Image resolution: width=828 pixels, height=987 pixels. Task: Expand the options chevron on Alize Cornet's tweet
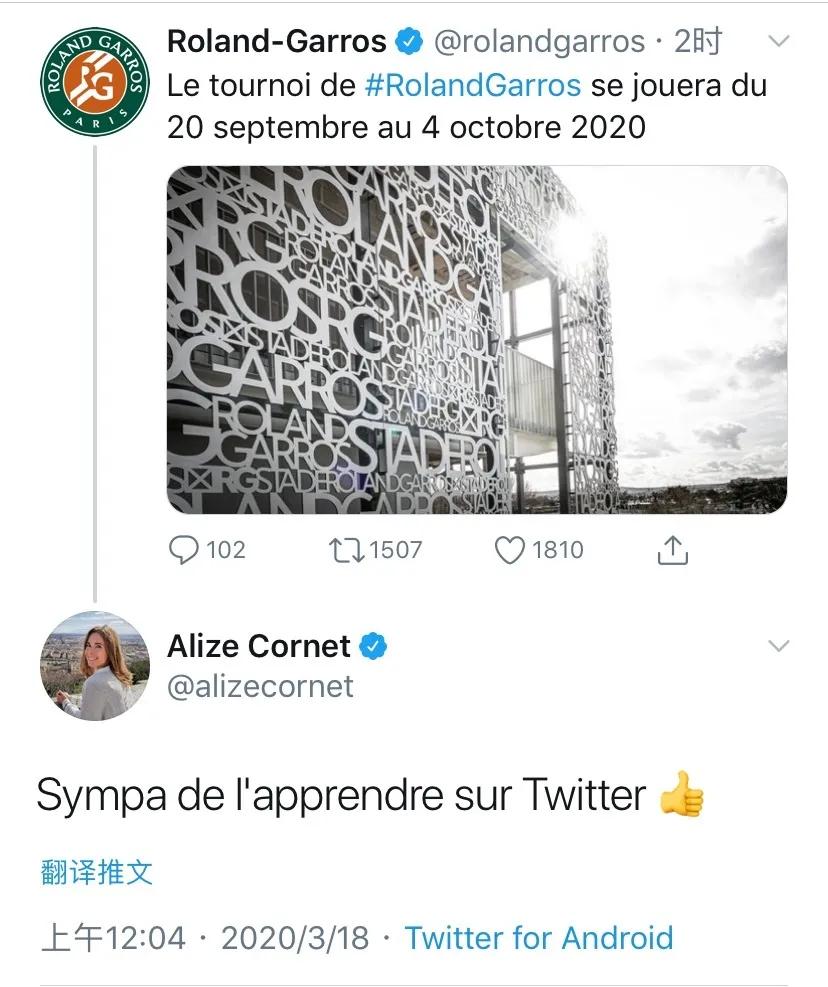click(x=778, y=646)
